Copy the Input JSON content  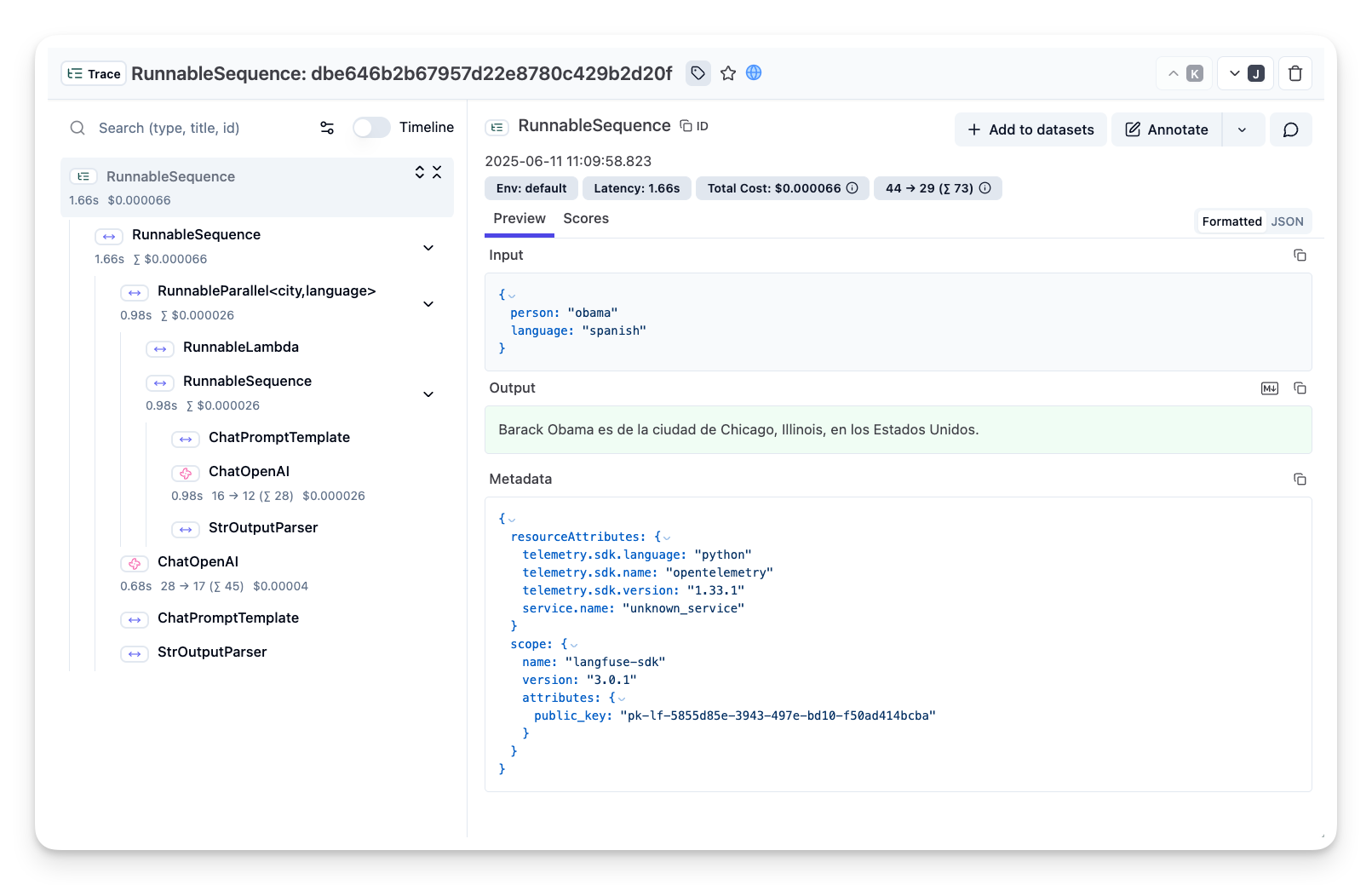coord(1300,256)
